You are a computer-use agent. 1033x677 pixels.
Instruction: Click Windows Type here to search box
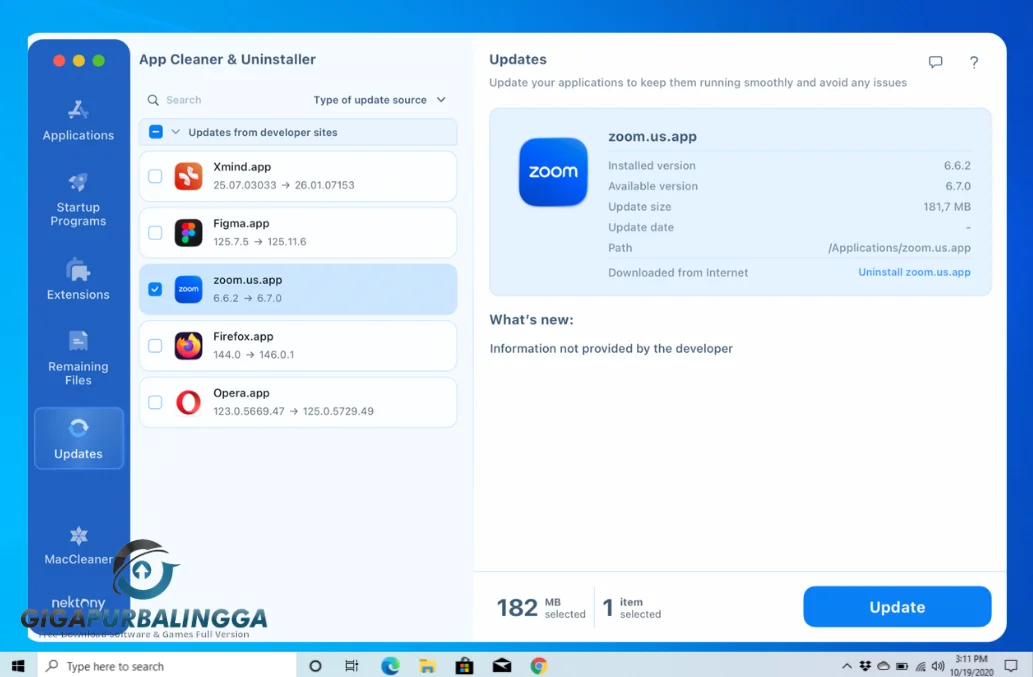pos(167,666)
